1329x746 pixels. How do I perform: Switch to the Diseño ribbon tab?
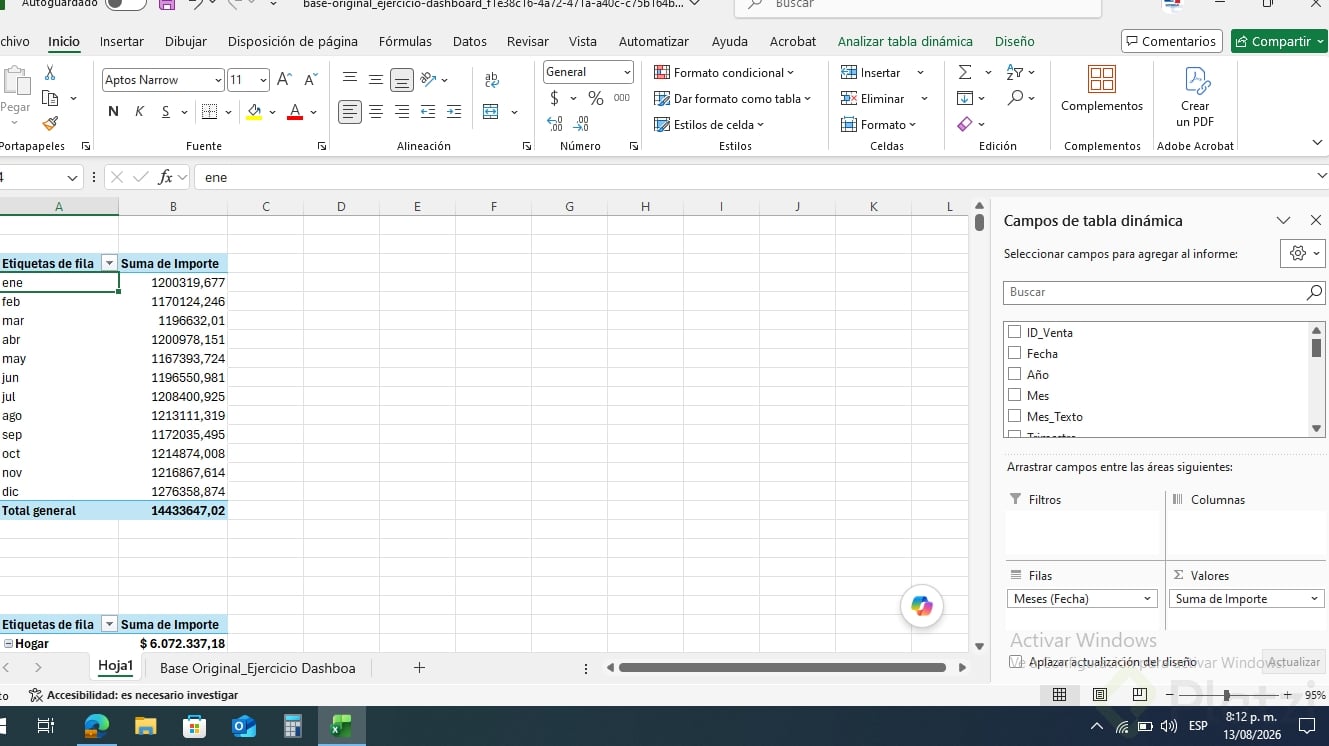coord(1015,41)
